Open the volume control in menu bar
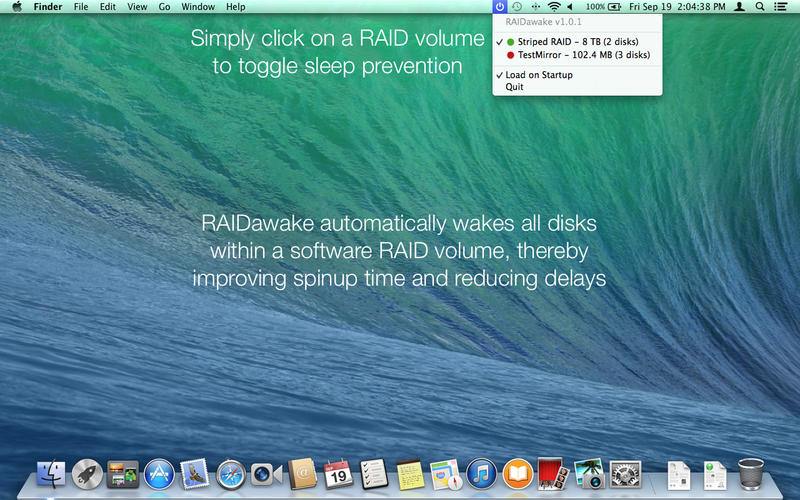Viewport: 800px width, 500px height. point(570,7)
